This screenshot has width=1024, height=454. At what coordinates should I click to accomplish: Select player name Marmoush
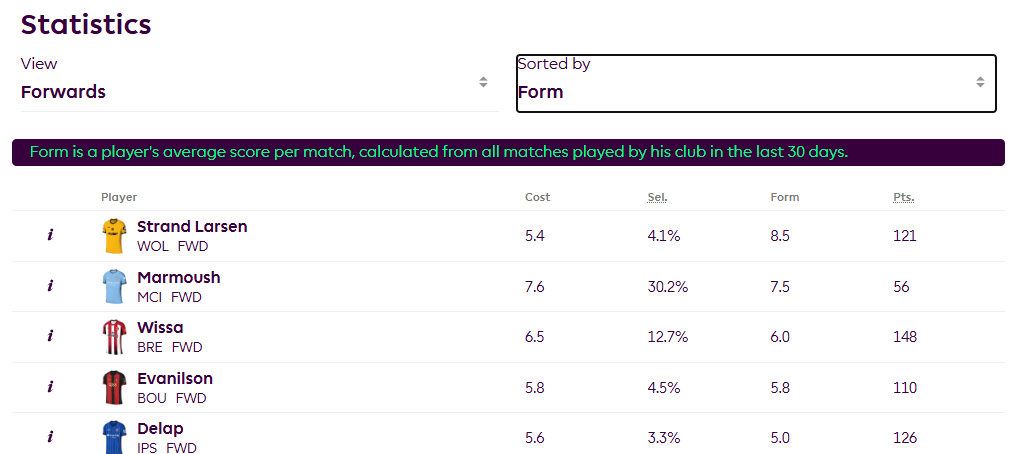pos(179,278)
